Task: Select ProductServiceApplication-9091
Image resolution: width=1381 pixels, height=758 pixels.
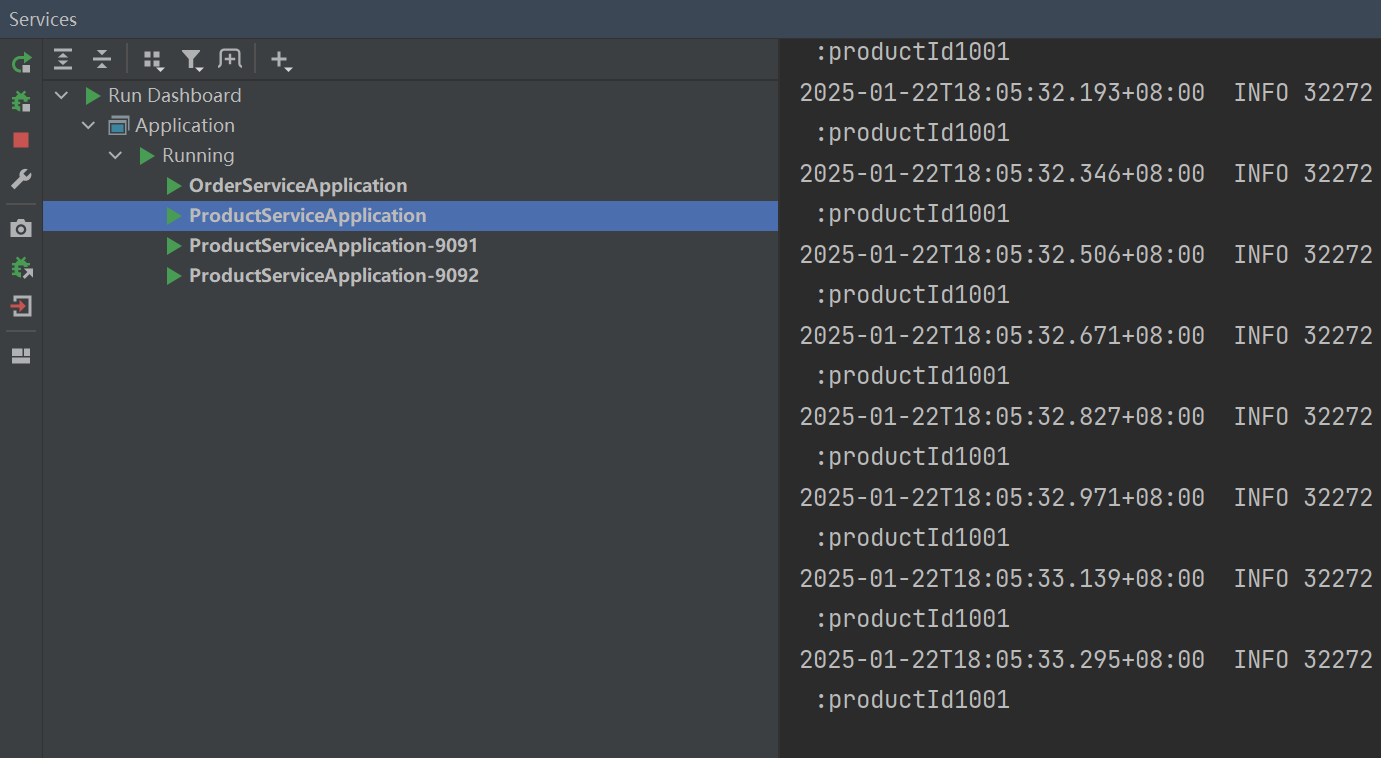Action: (334, 246)
